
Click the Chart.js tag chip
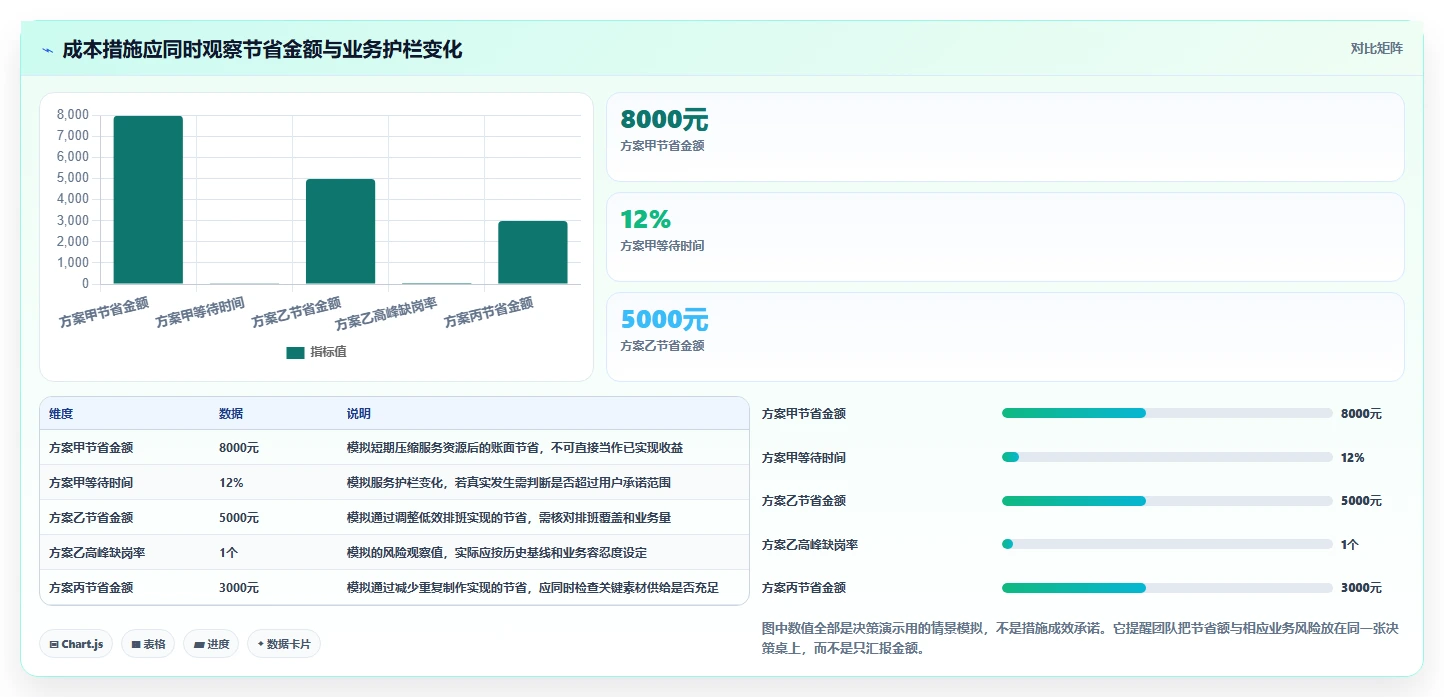pyautogui.click(x=76, y=644)
